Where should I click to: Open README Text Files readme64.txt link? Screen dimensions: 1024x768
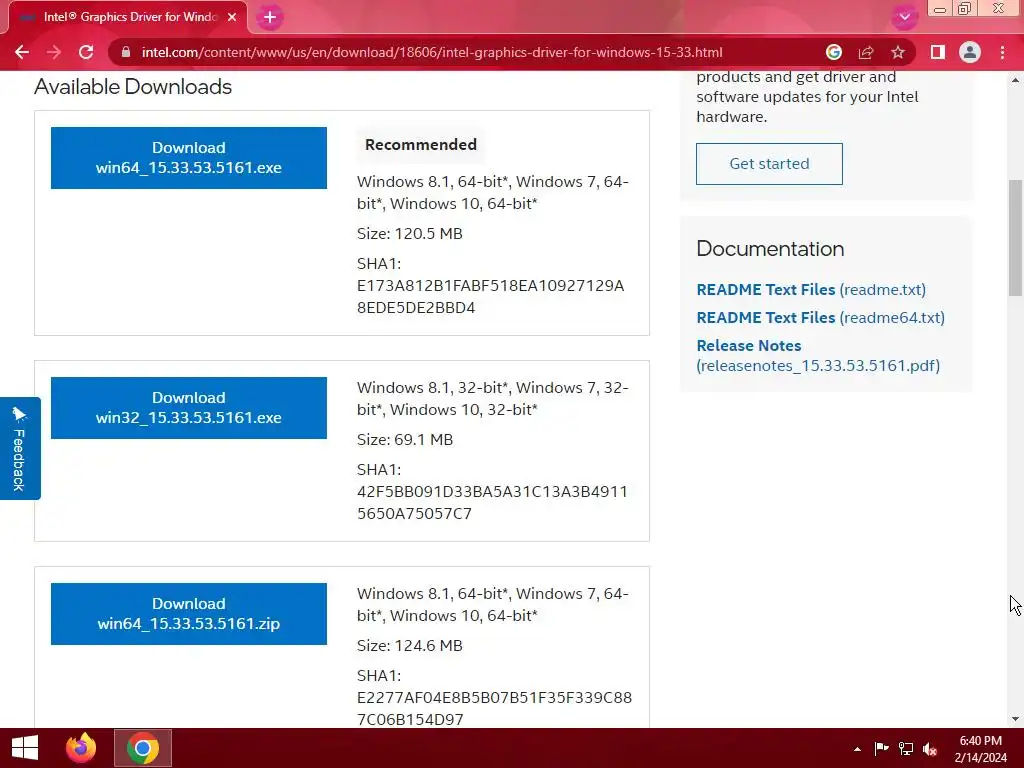tap(820, 317)
